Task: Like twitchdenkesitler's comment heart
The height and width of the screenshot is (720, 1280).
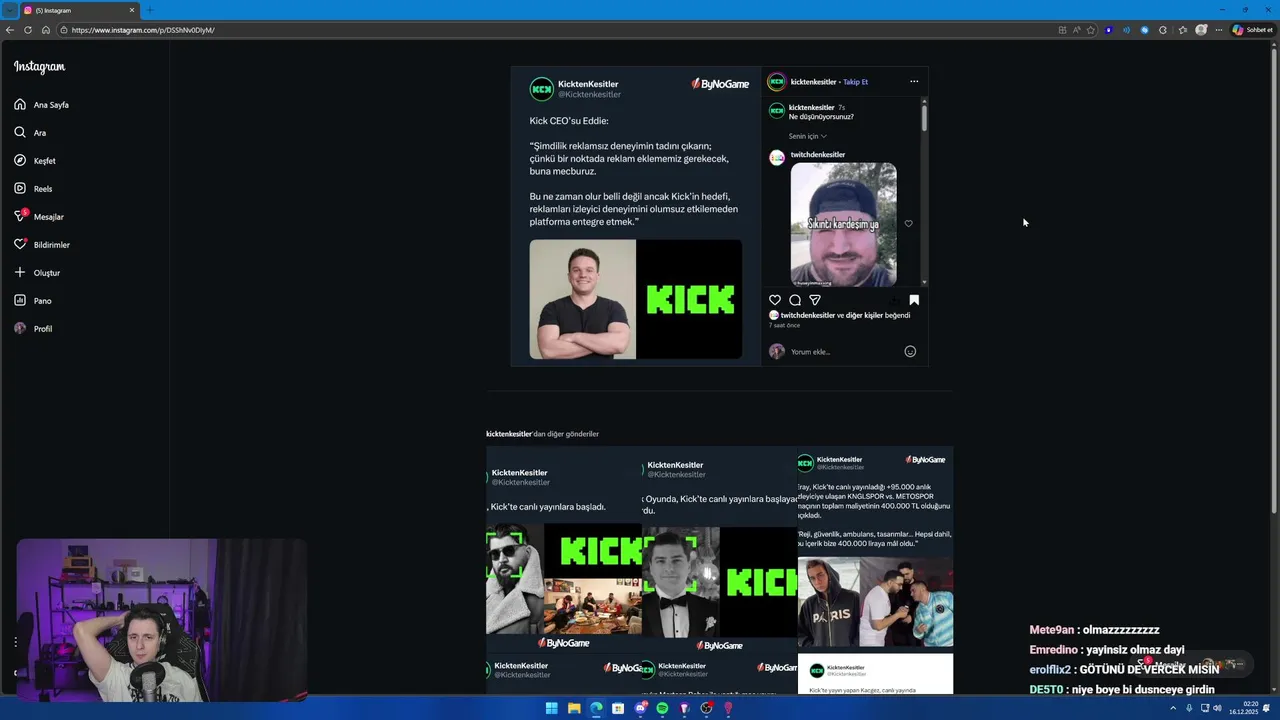Action: point(908,224)
